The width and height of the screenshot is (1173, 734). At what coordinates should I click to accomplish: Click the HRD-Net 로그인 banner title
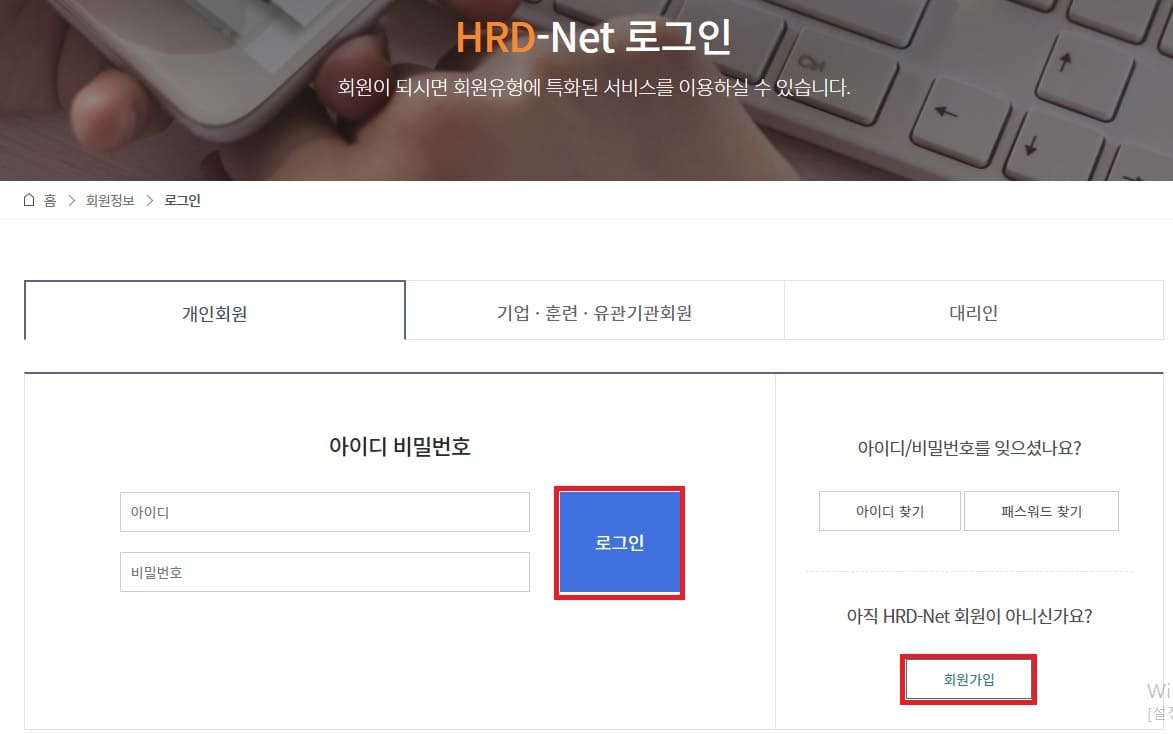coord(593,37)
